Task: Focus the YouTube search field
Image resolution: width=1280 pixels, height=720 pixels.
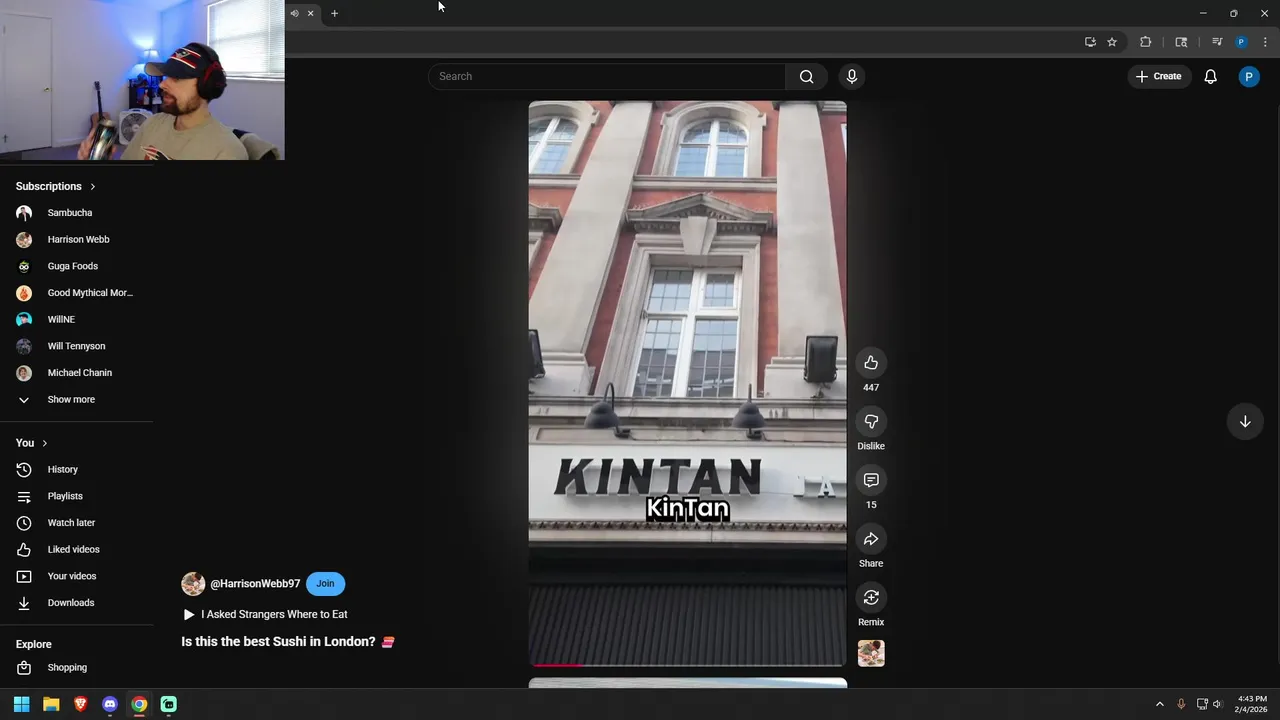Action: click(607, 76)
